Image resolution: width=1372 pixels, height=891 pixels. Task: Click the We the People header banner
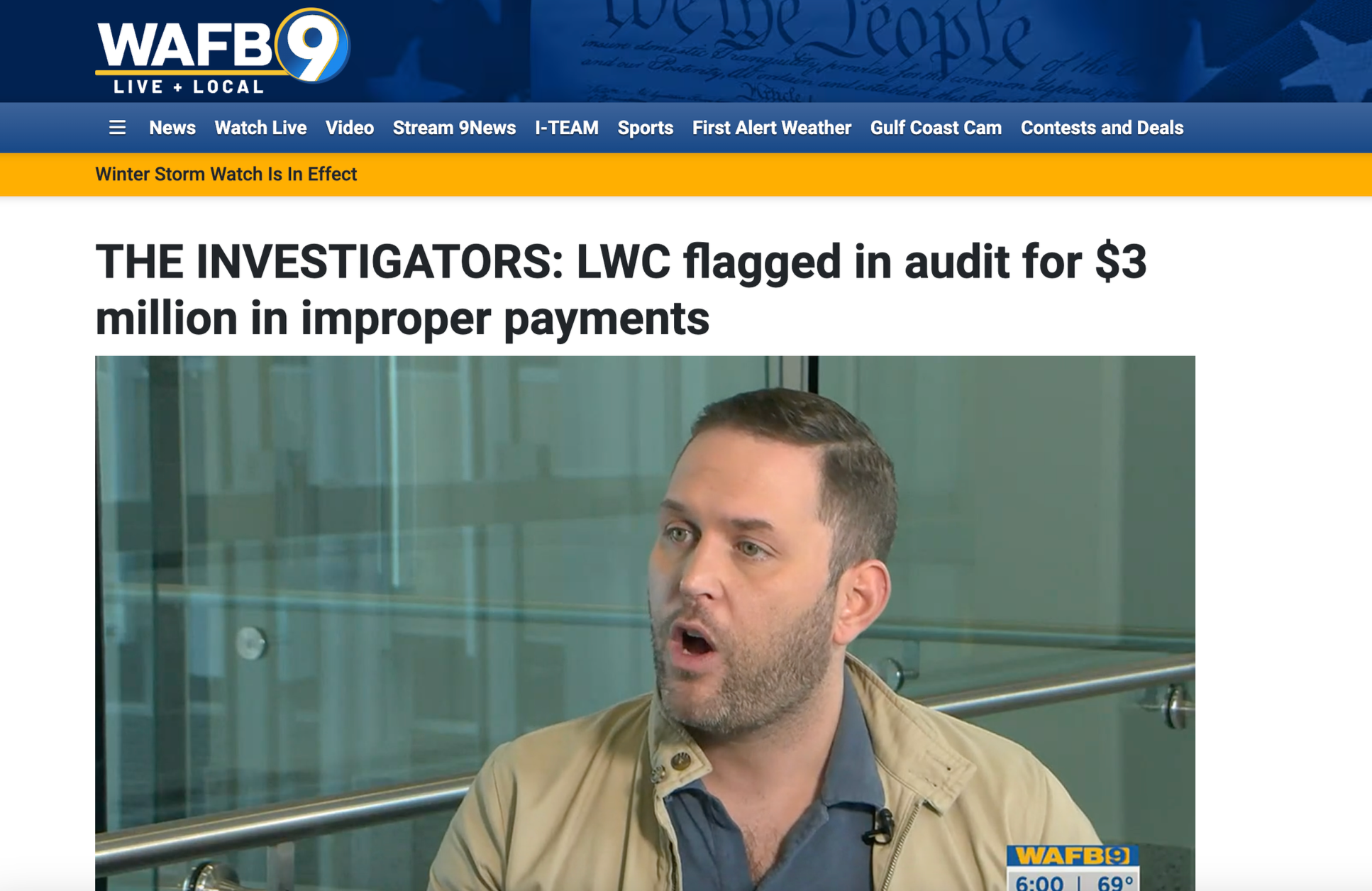click(x=951, y=51)
